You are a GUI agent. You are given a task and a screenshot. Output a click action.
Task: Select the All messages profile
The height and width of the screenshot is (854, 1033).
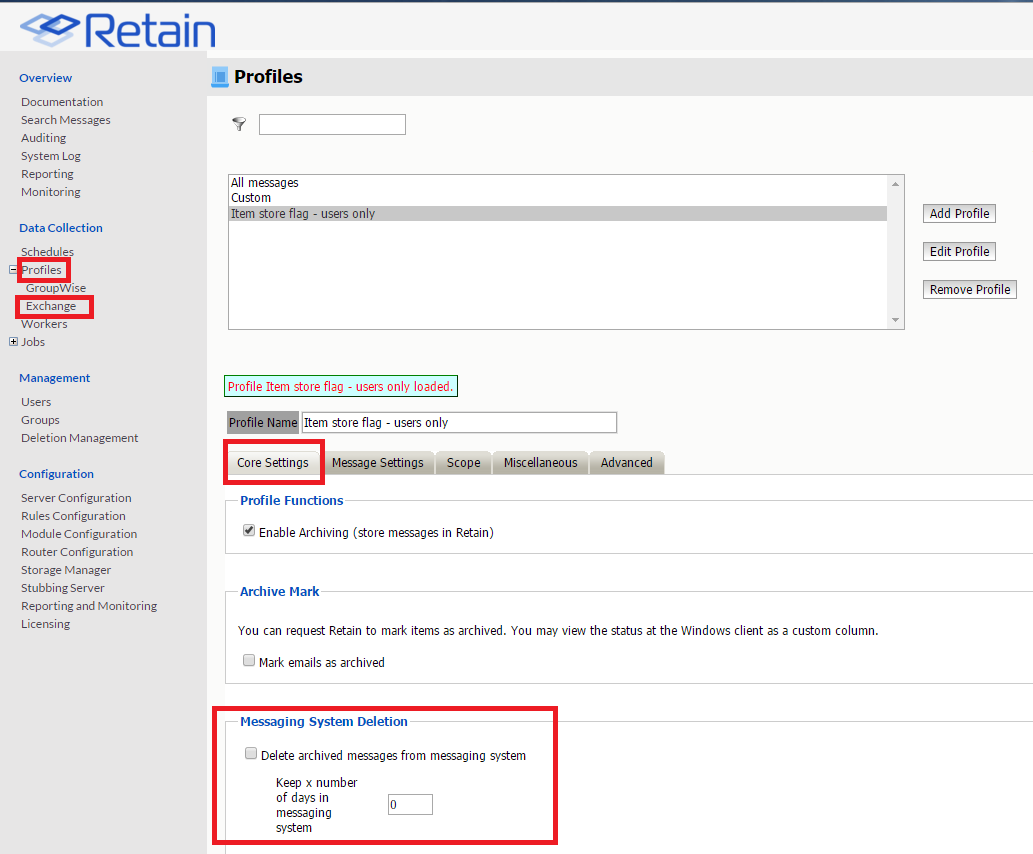(558, 183)
